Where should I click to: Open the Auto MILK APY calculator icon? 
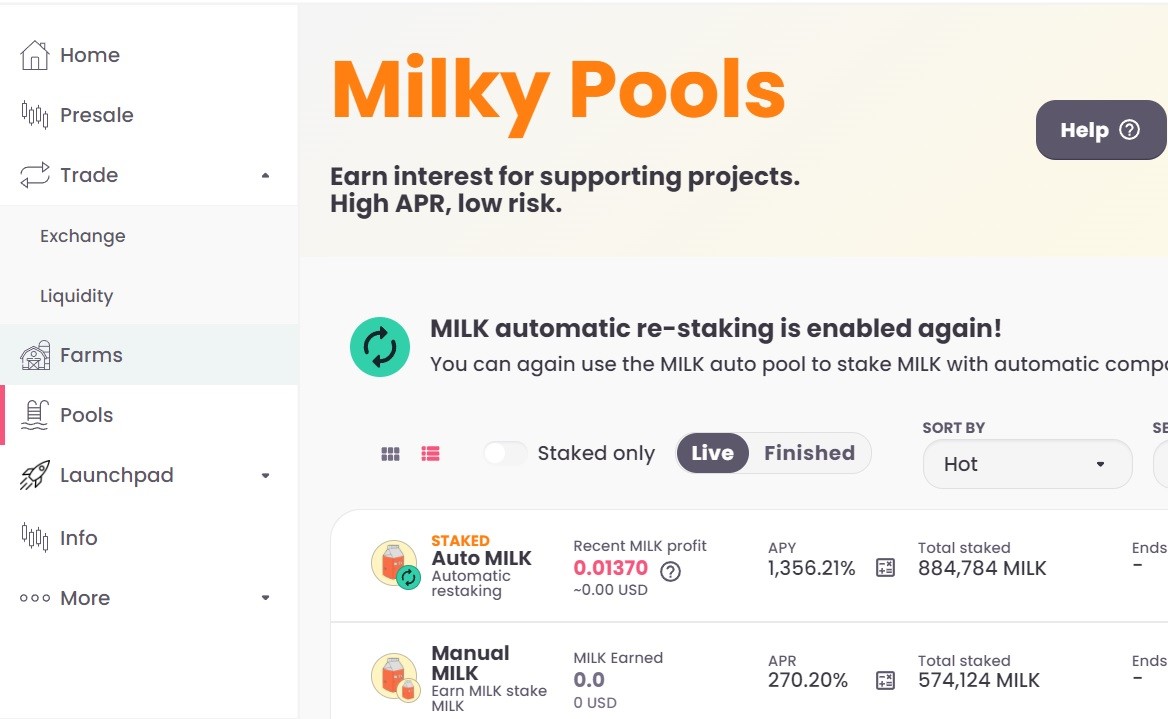coord(885,568)
